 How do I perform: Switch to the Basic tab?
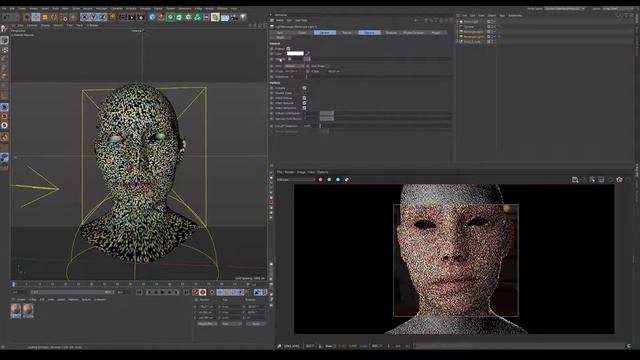(x=280, y=32)
